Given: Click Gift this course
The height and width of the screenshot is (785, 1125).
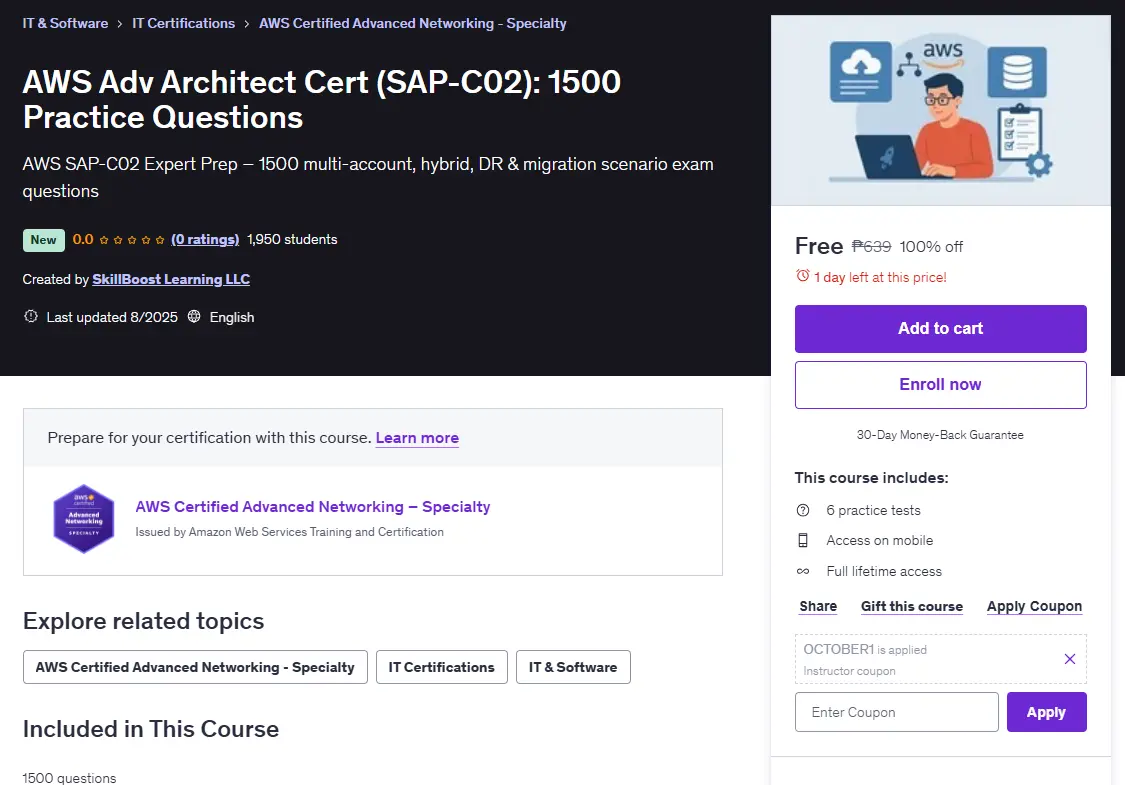Looking at the screenshot, I should point(912,606).
